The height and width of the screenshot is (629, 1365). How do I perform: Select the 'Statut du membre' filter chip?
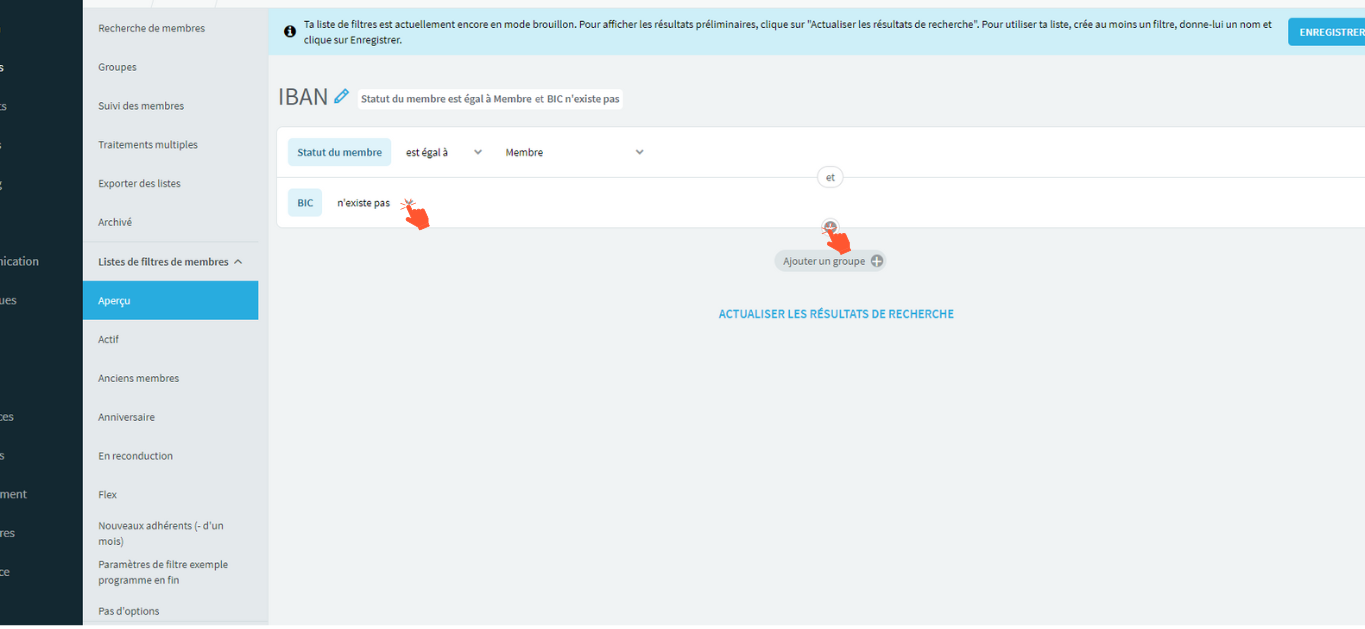[339, 152]
